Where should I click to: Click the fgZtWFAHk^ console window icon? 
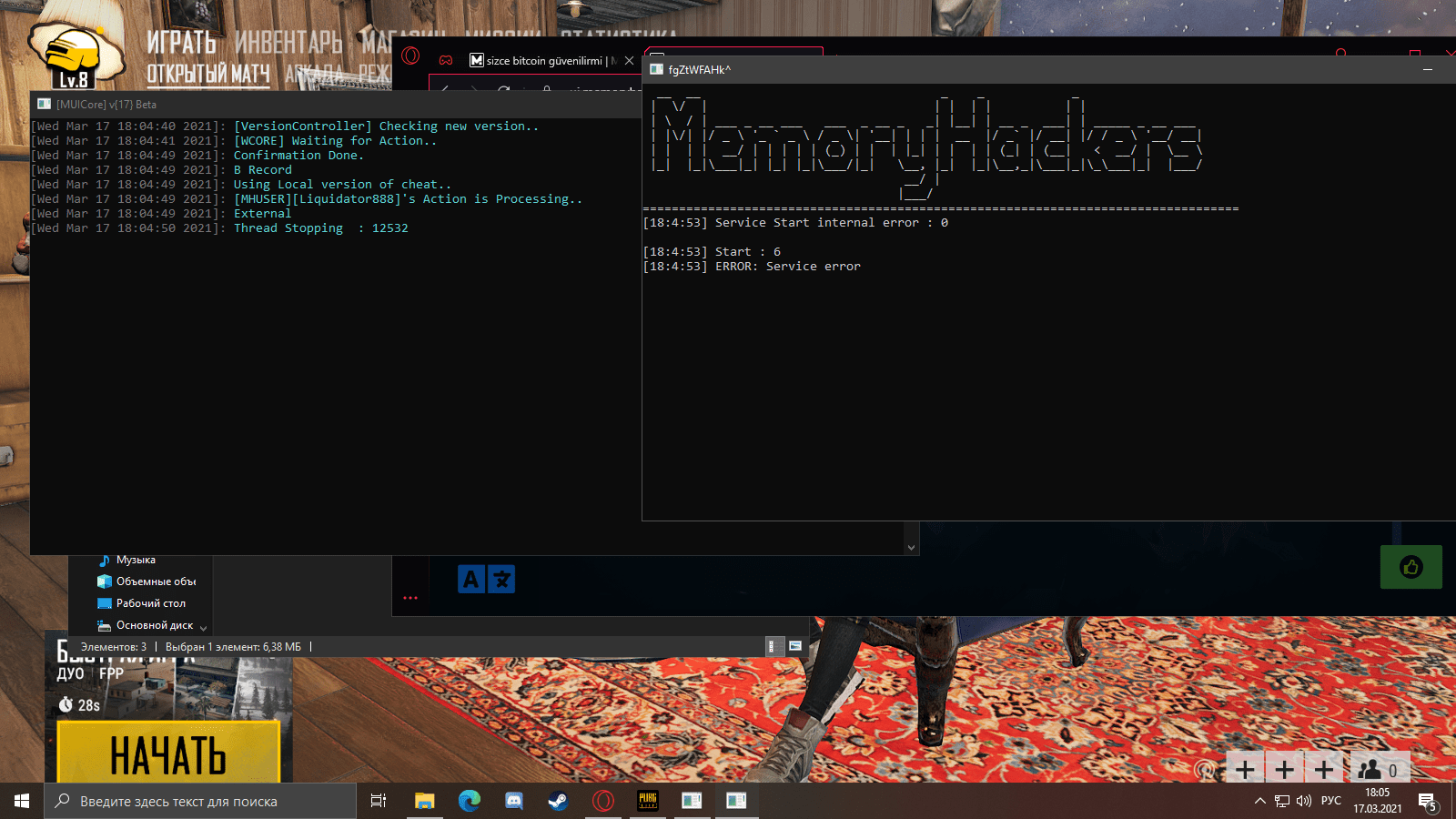[x=656, y=69]
